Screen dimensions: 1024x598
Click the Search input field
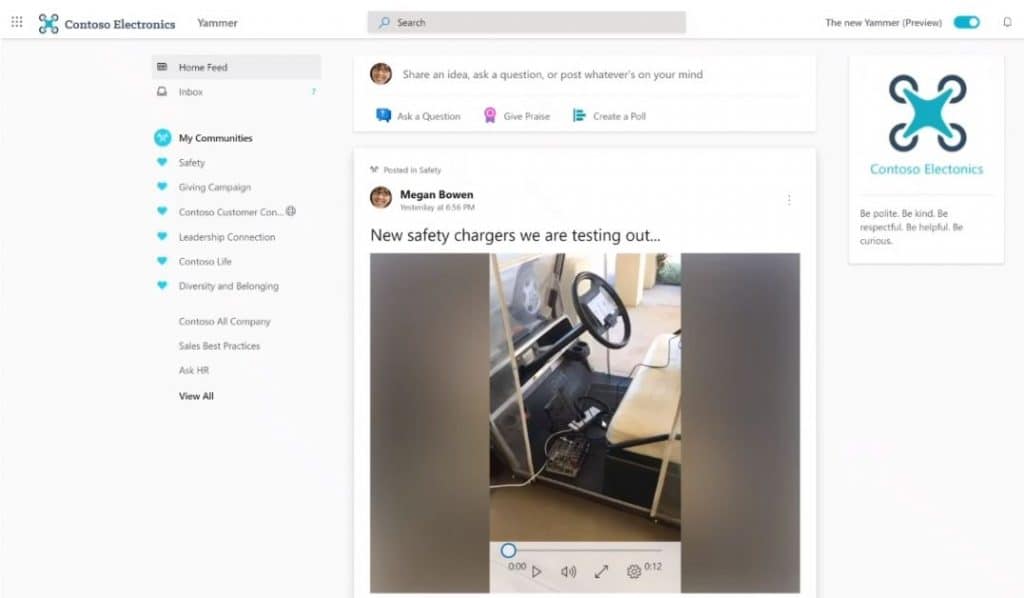click(527, 22)
